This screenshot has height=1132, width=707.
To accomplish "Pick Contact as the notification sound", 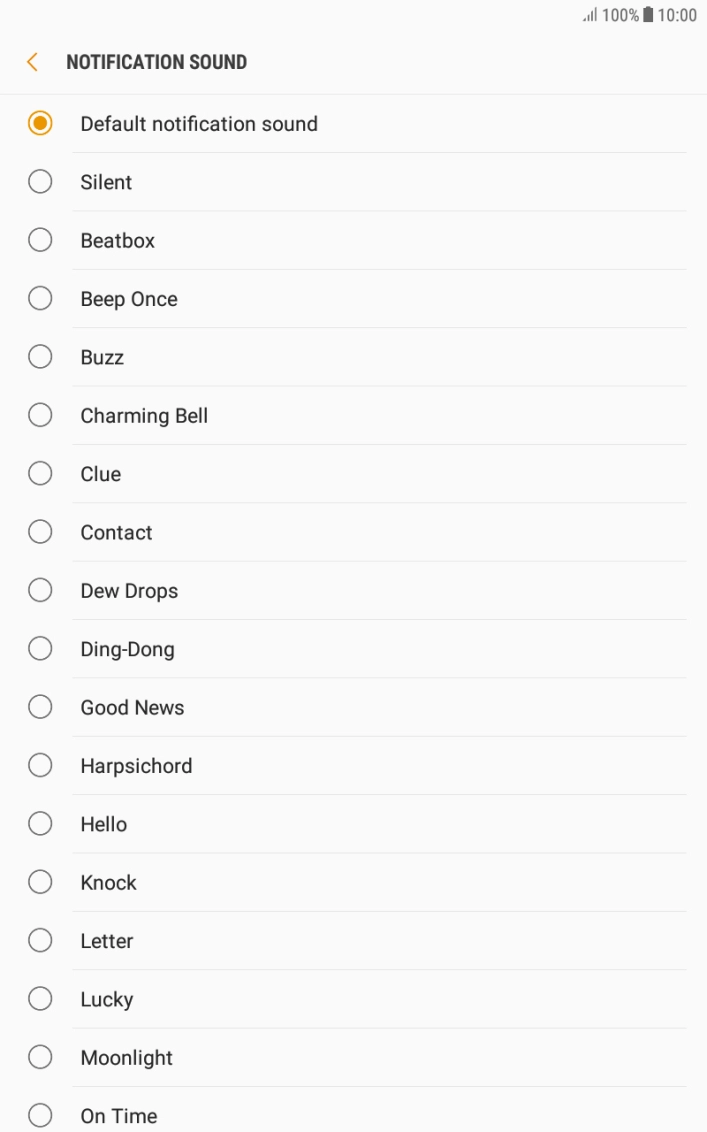I will [116, 532].
